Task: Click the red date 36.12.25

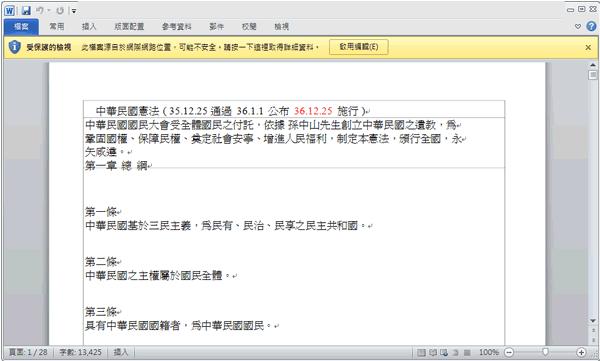Action: click(313, 111)
